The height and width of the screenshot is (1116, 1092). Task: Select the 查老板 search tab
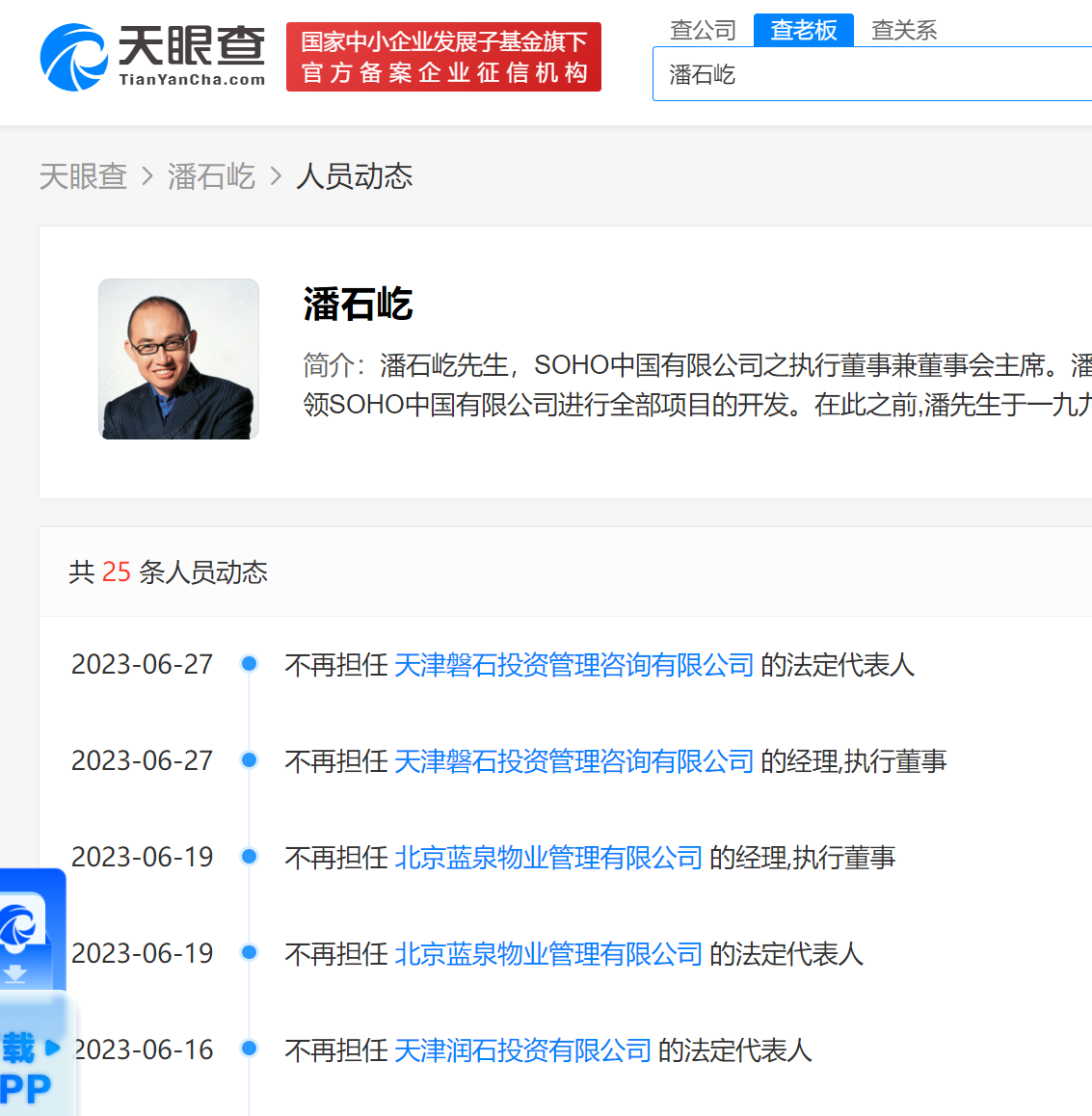tap(803, 30)
